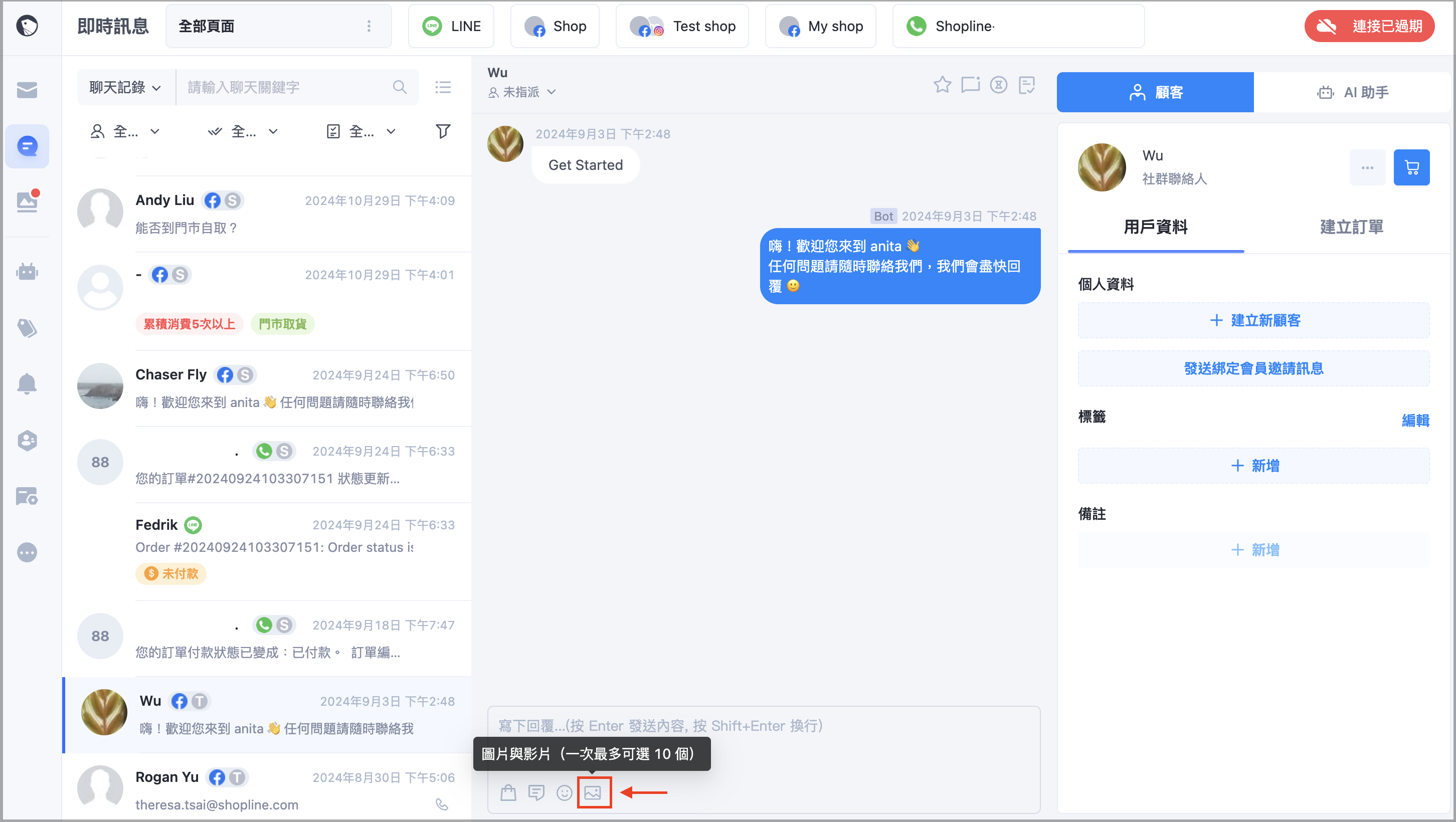Switch to the Shopline WhatsApp tab
Image resolution: width=1456 pixels, height=822 pixels.
(x=1018, y=26)
